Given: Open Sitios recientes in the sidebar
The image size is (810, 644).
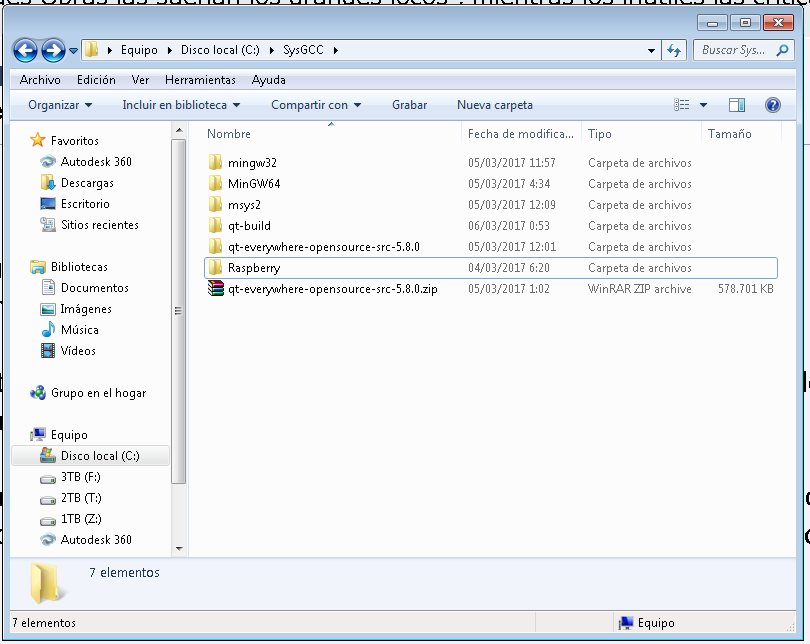Looking at the screenshot, I should (x=100, y=225).
